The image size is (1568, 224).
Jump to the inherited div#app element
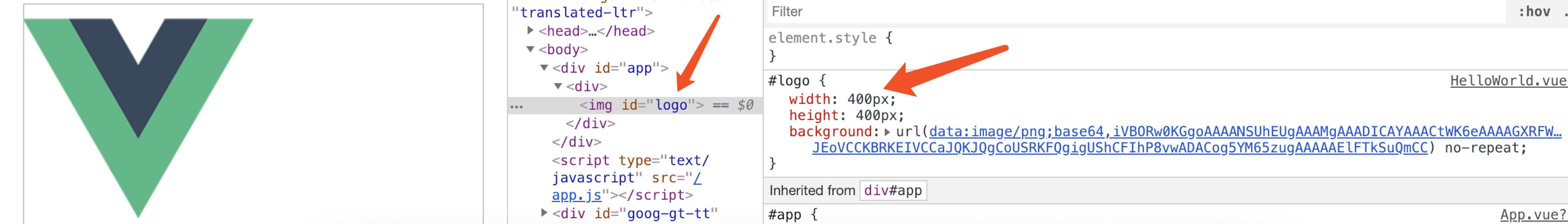tap(893, 191)
